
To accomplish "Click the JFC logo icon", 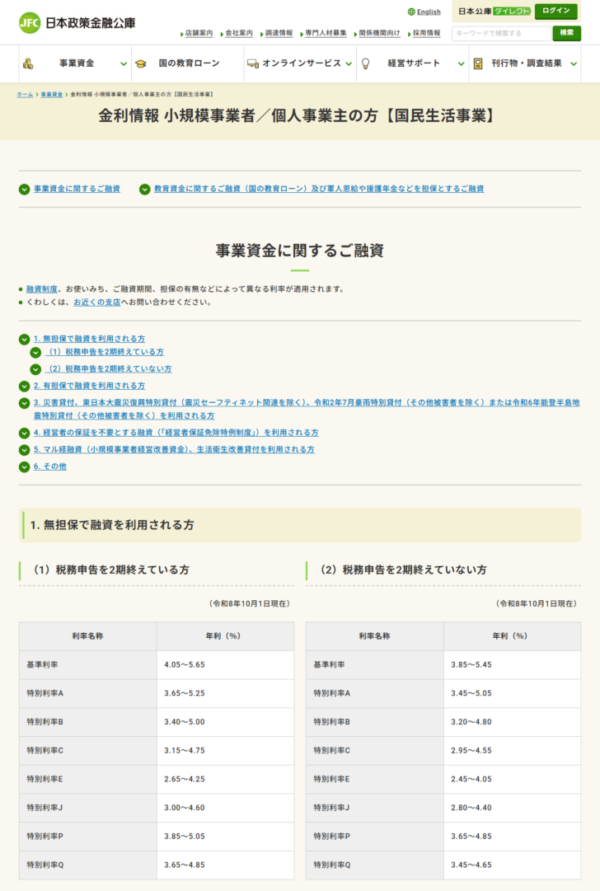I will [30, 23].
